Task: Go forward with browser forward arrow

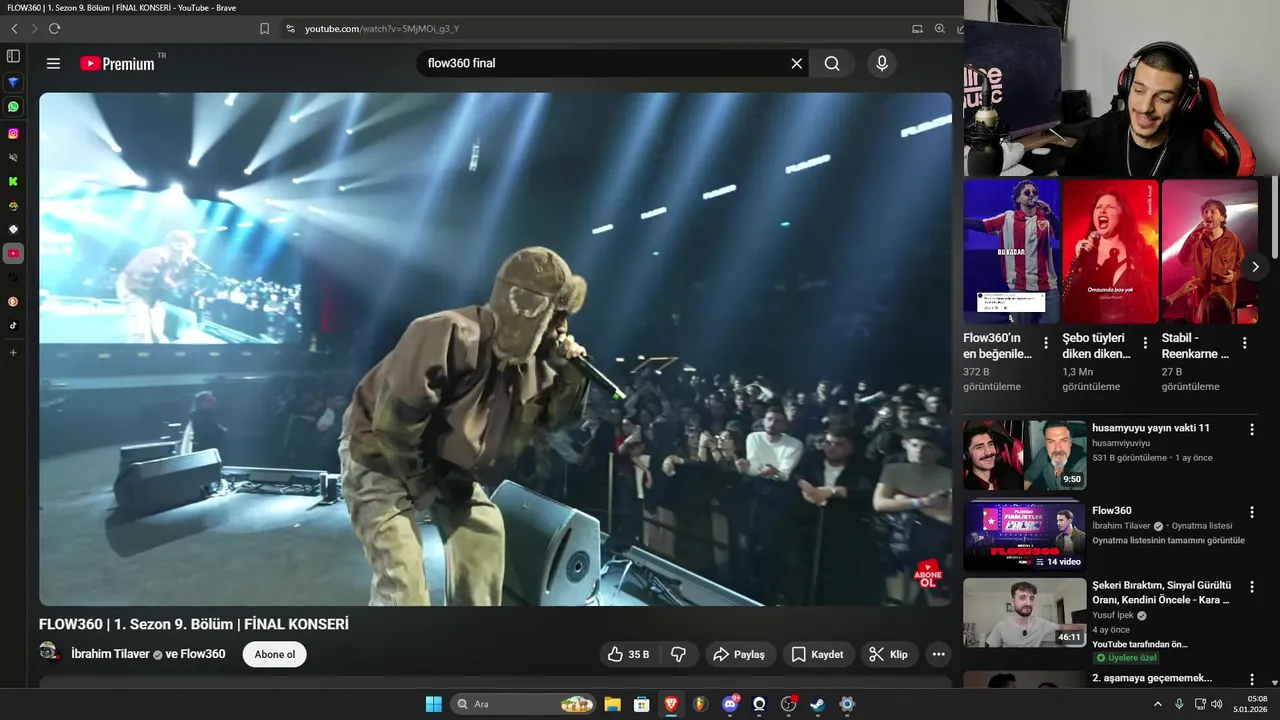Action: [34, 29]
